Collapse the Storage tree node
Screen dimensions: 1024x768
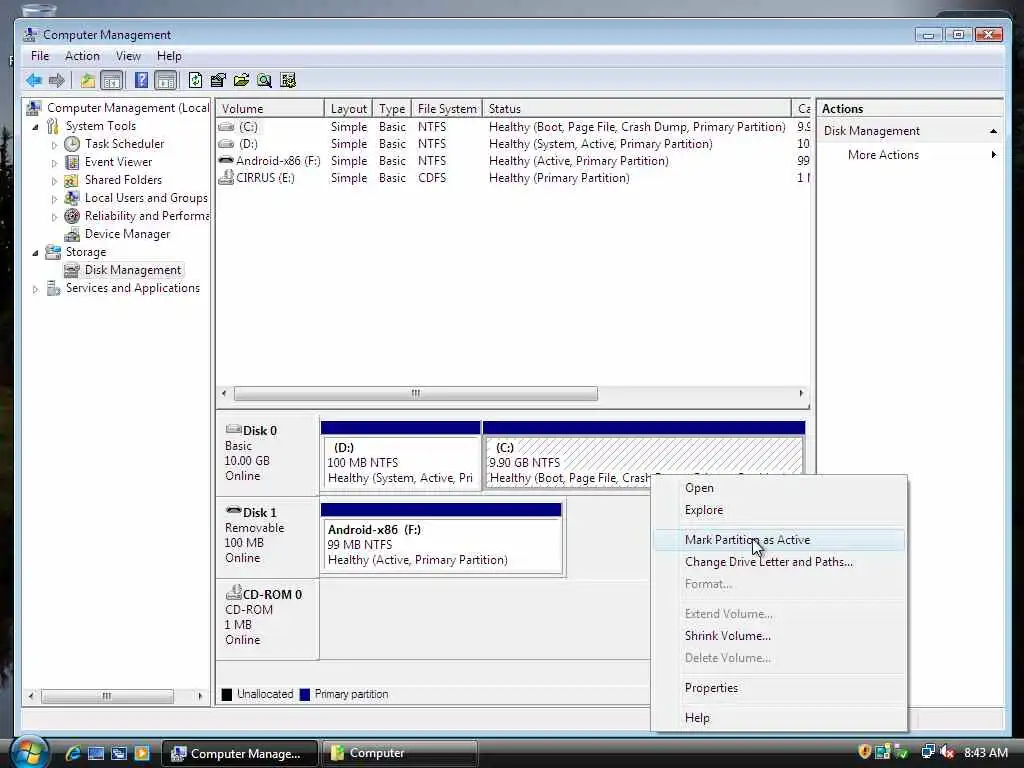tap(36, 253)
